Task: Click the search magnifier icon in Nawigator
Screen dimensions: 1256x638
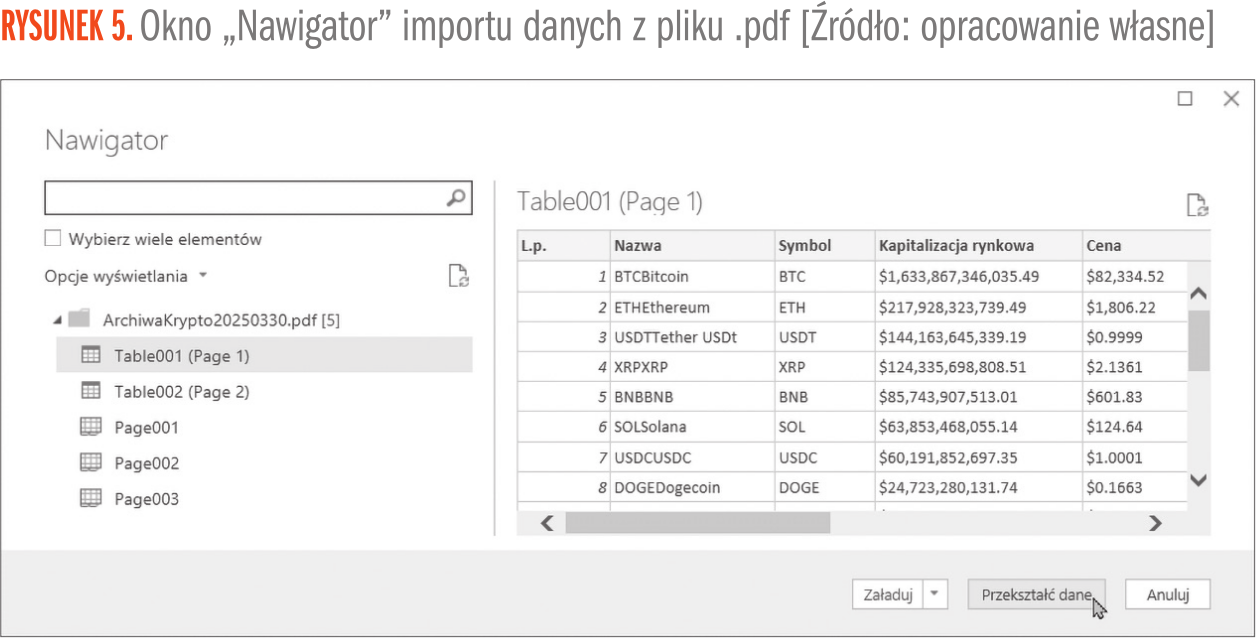Action: 455,198
